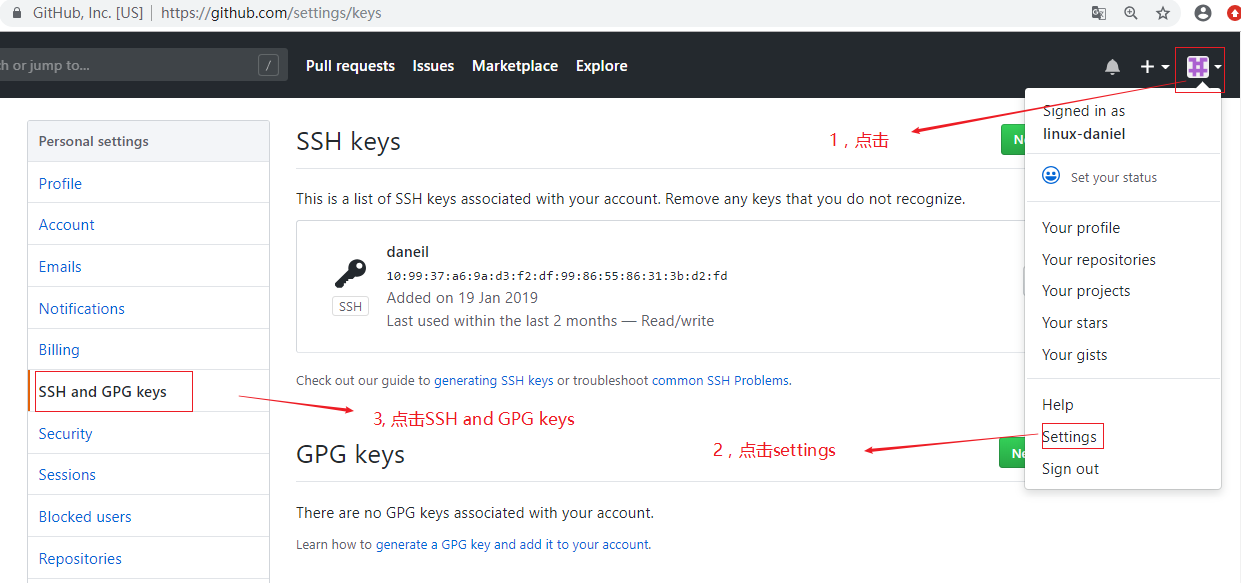This screenshot has width=1241, height=583.
Task: Click the address bar URL
Action: (x=271, y=13)
